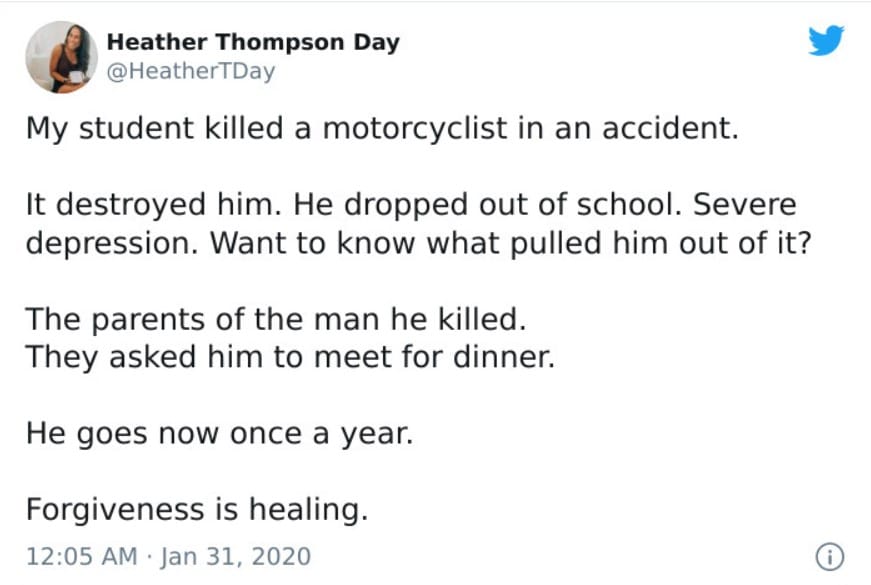Click the 12:05 AM timestamp

[x=82, y=557]
